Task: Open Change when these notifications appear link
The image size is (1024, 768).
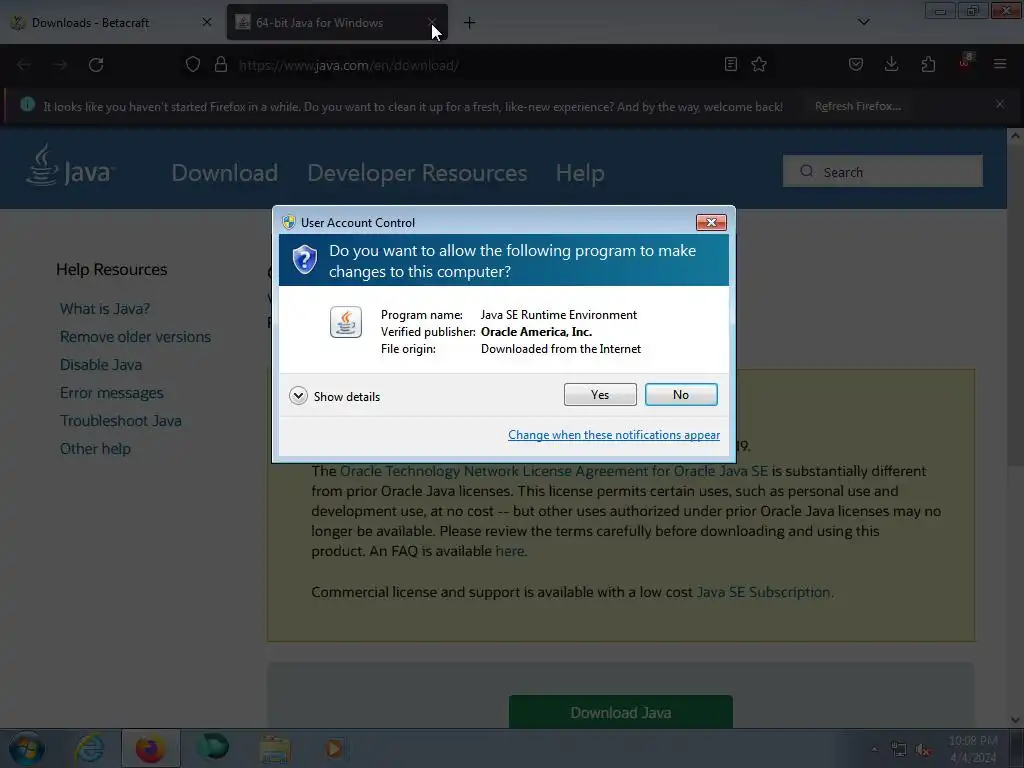Action: pyautogui.click(x=614, y=435)
